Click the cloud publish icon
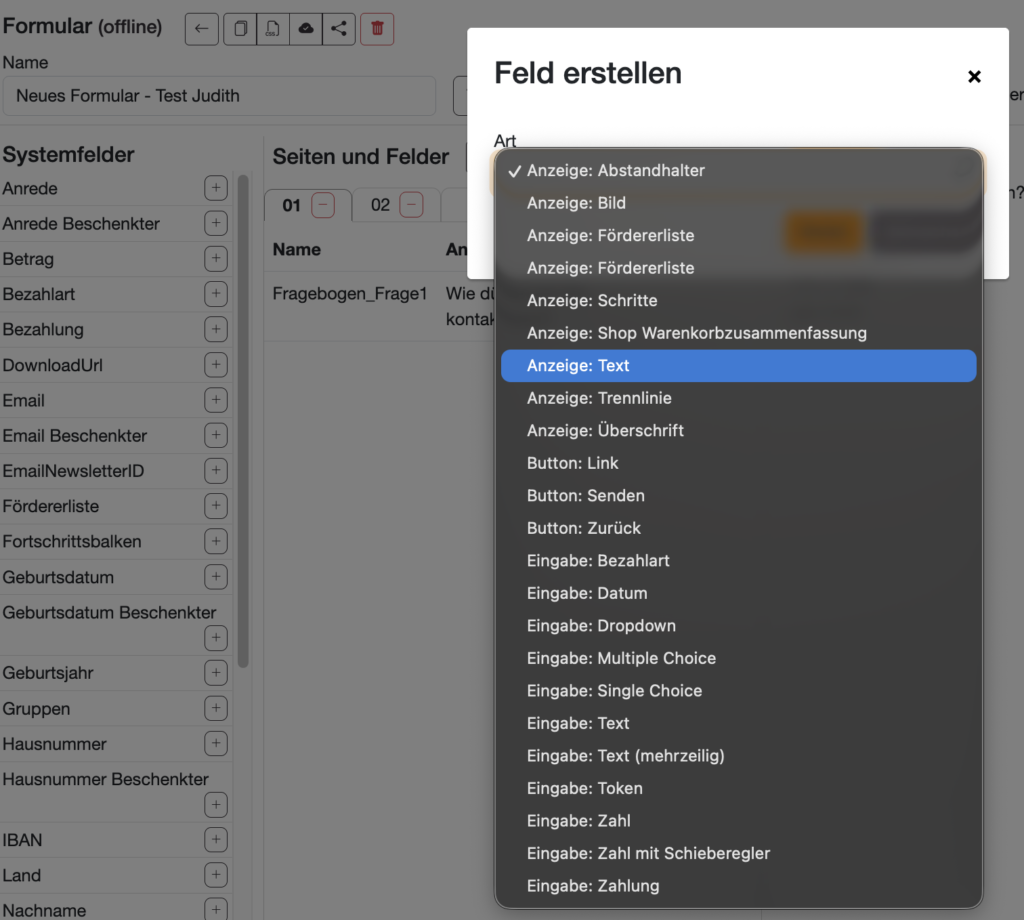The image size is (1024, 920). click(x=306, y=29)
